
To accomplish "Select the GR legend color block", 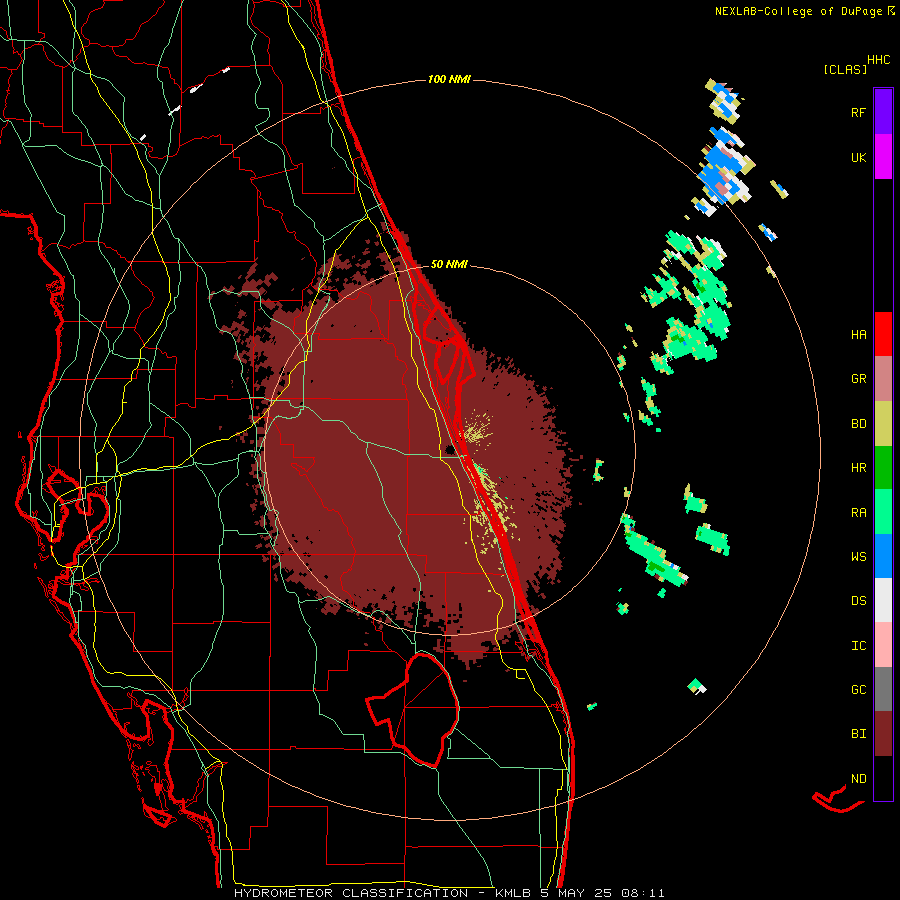I will tap(883, 379).
